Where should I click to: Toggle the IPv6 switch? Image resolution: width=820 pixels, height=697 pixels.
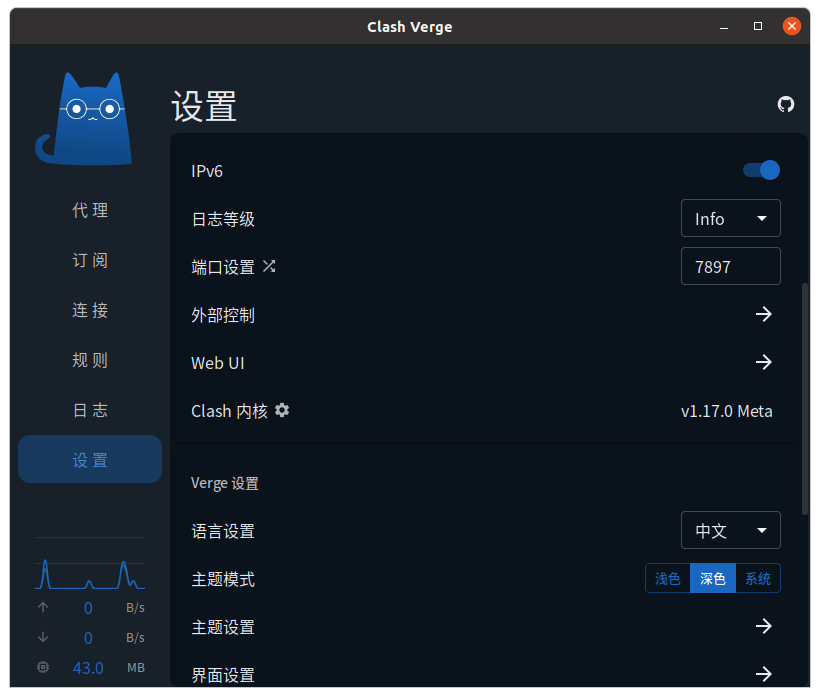click(x=761, y=170)
